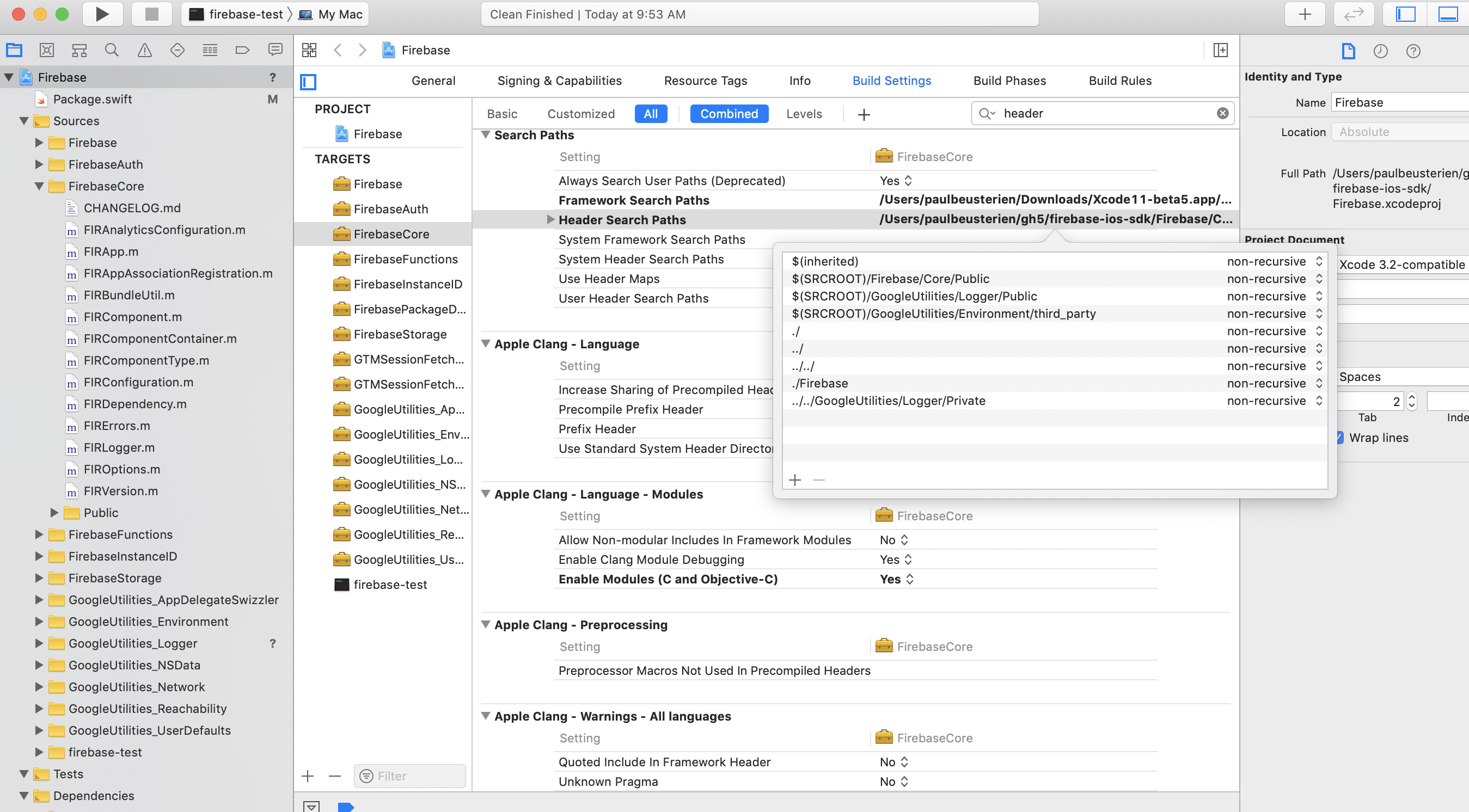Screen dimensions: 1469x812
Task: Open the Report navigator speech bubble icon
Action: tap(276, 50)
